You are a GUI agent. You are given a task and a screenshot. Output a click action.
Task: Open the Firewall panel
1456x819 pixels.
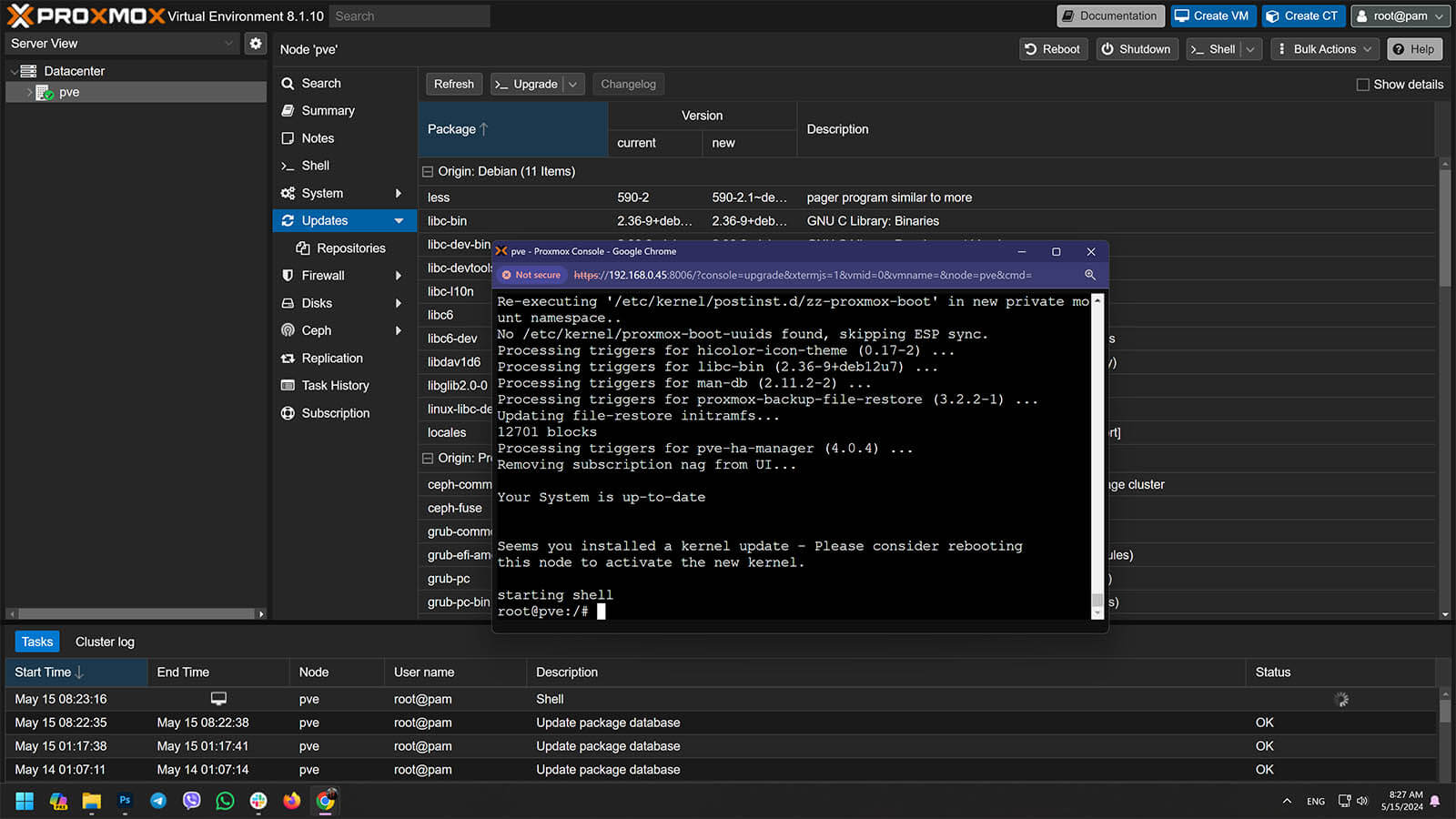(x=322, y=275)
